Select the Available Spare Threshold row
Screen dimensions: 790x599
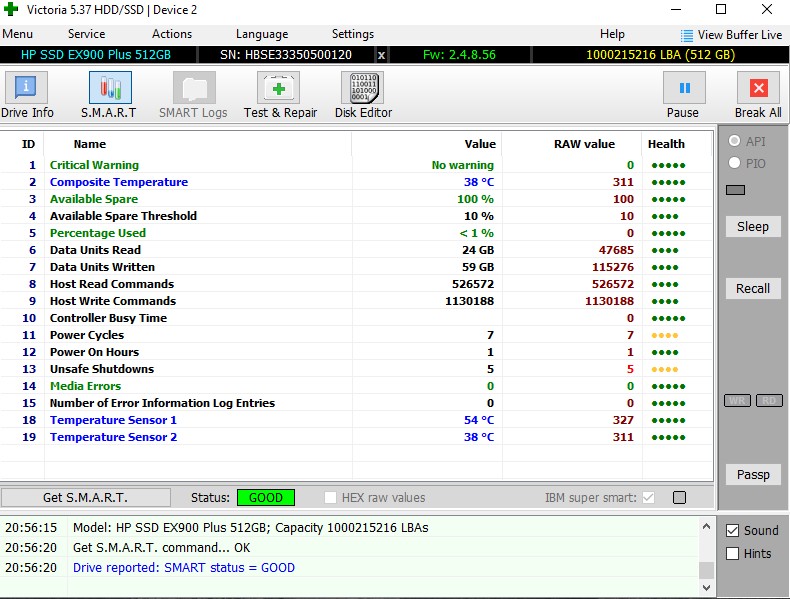tap(357, 216)
